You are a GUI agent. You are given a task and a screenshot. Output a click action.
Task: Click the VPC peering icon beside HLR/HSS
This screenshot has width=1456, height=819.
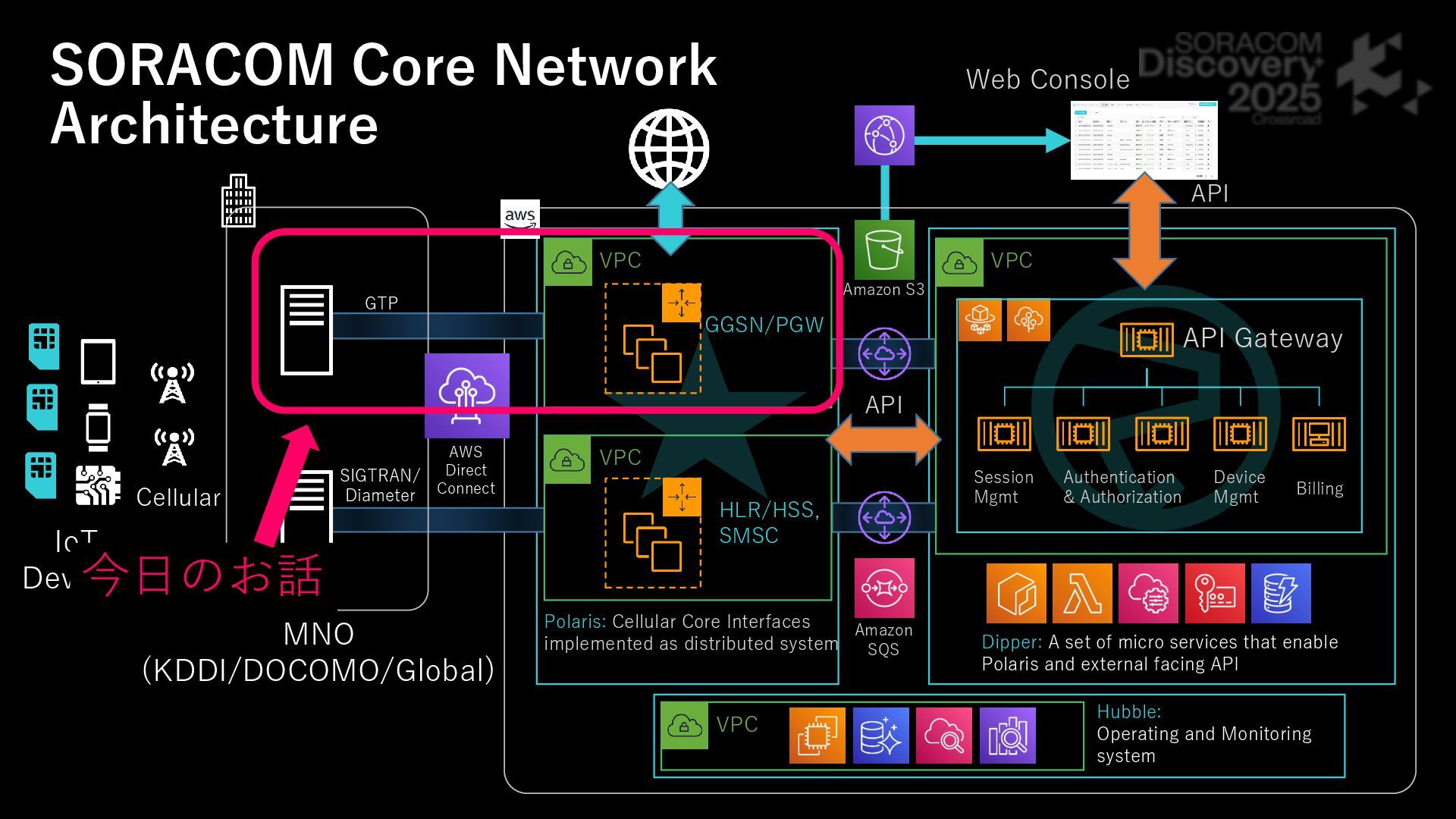884,517
